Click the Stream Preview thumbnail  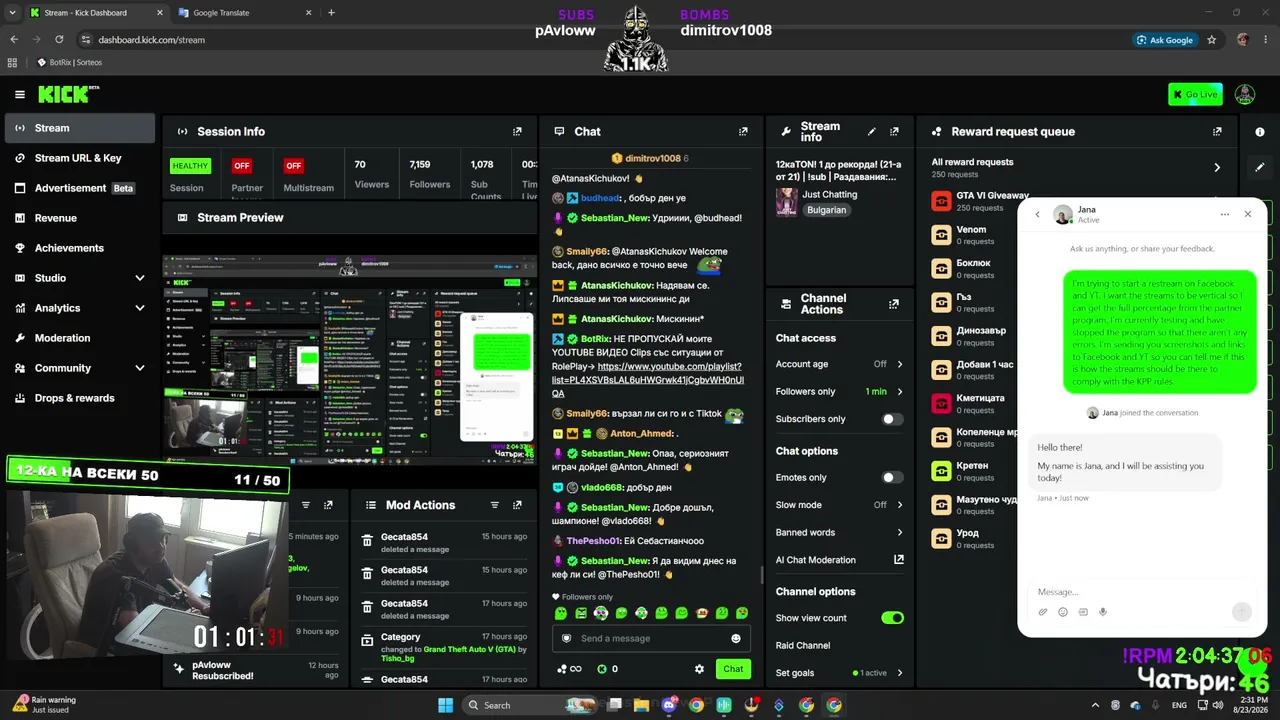coord(349,361)
